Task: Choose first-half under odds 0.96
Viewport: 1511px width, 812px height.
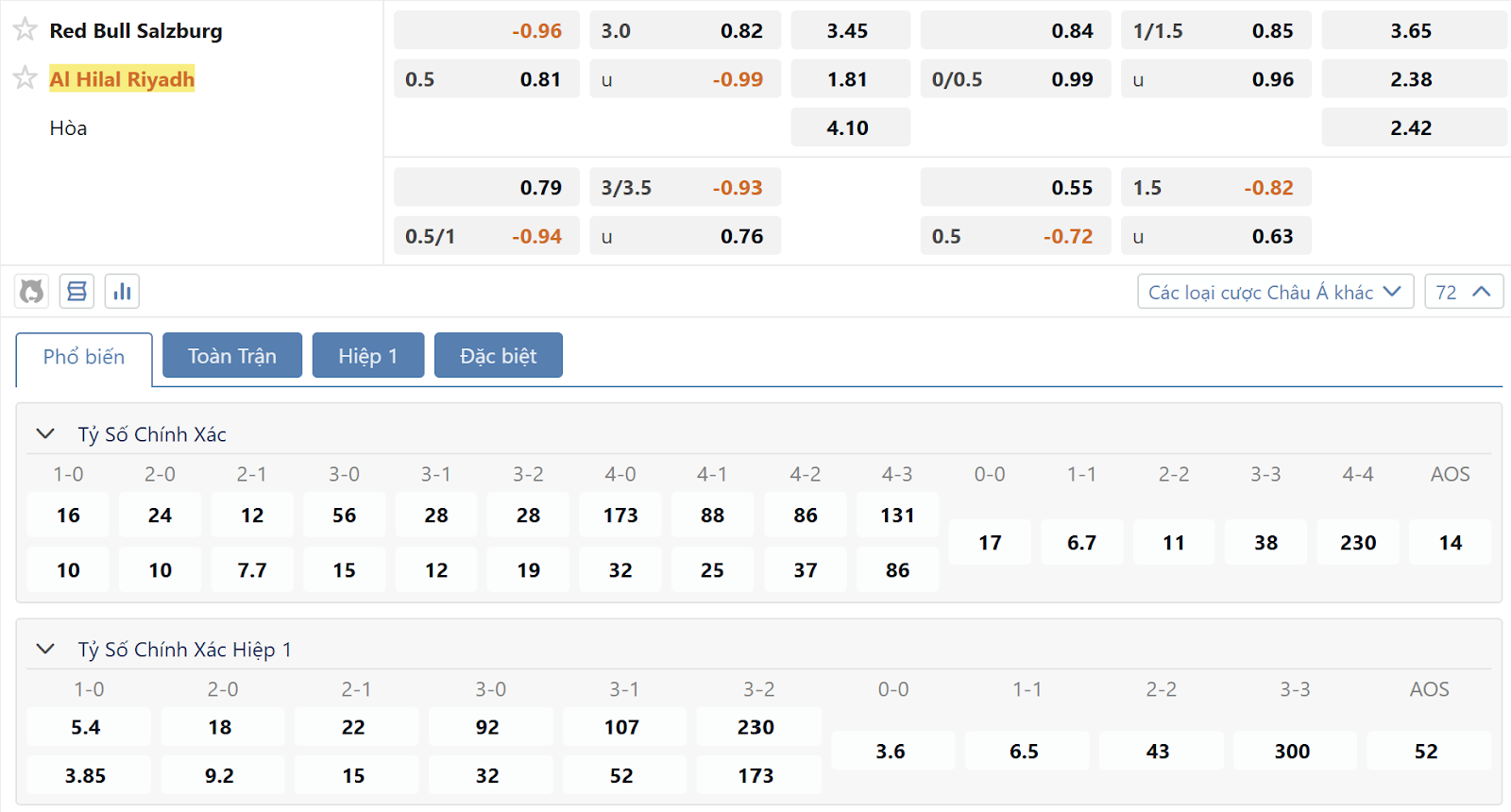Action: tap(1216, 79)
